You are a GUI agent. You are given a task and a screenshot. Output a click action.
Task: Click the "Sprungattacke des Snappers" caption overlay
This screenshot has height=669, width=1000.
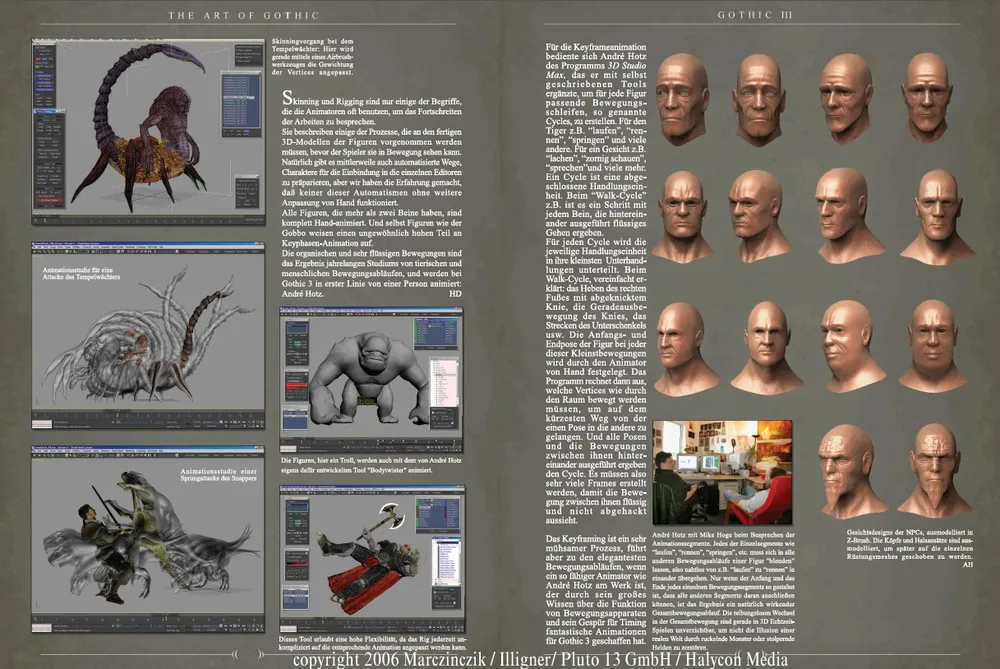point(220,477)
